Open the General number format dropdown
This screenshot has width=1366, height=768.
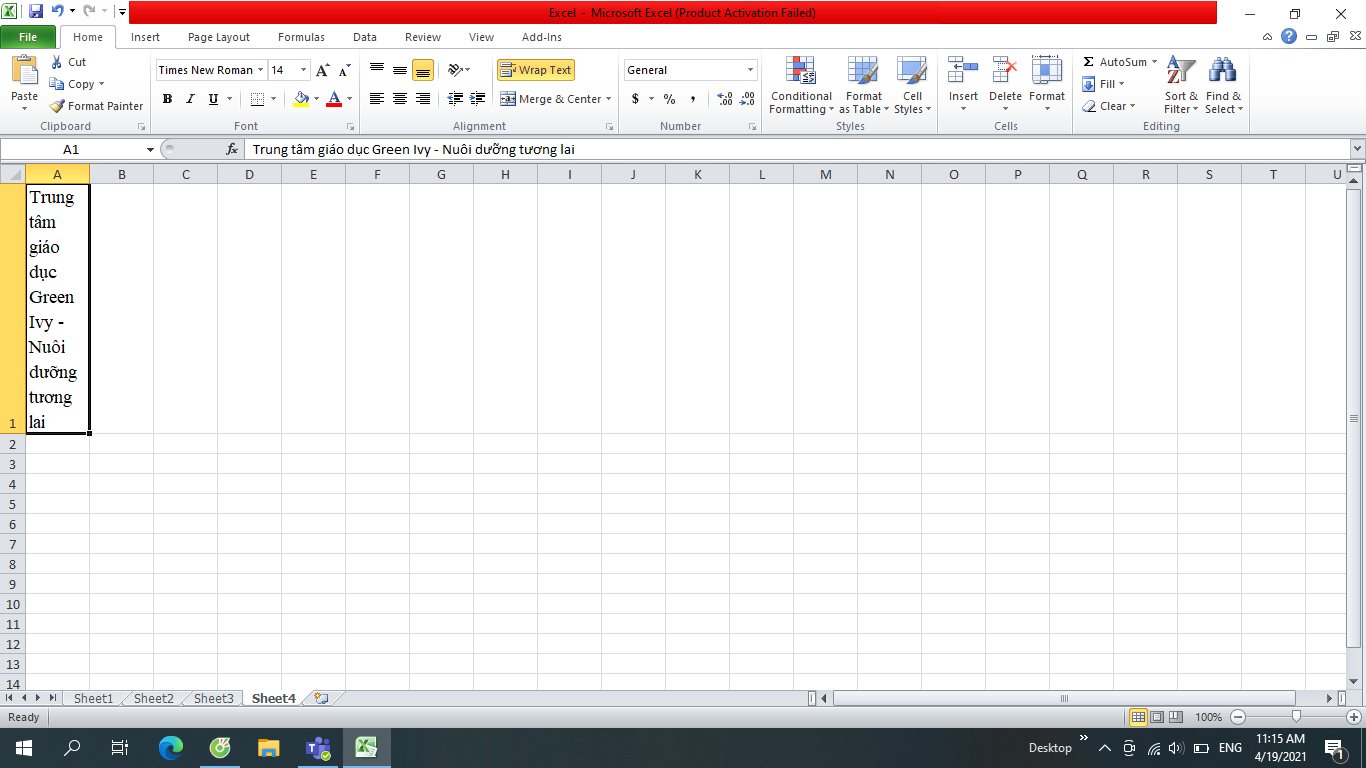pos(750,70)
